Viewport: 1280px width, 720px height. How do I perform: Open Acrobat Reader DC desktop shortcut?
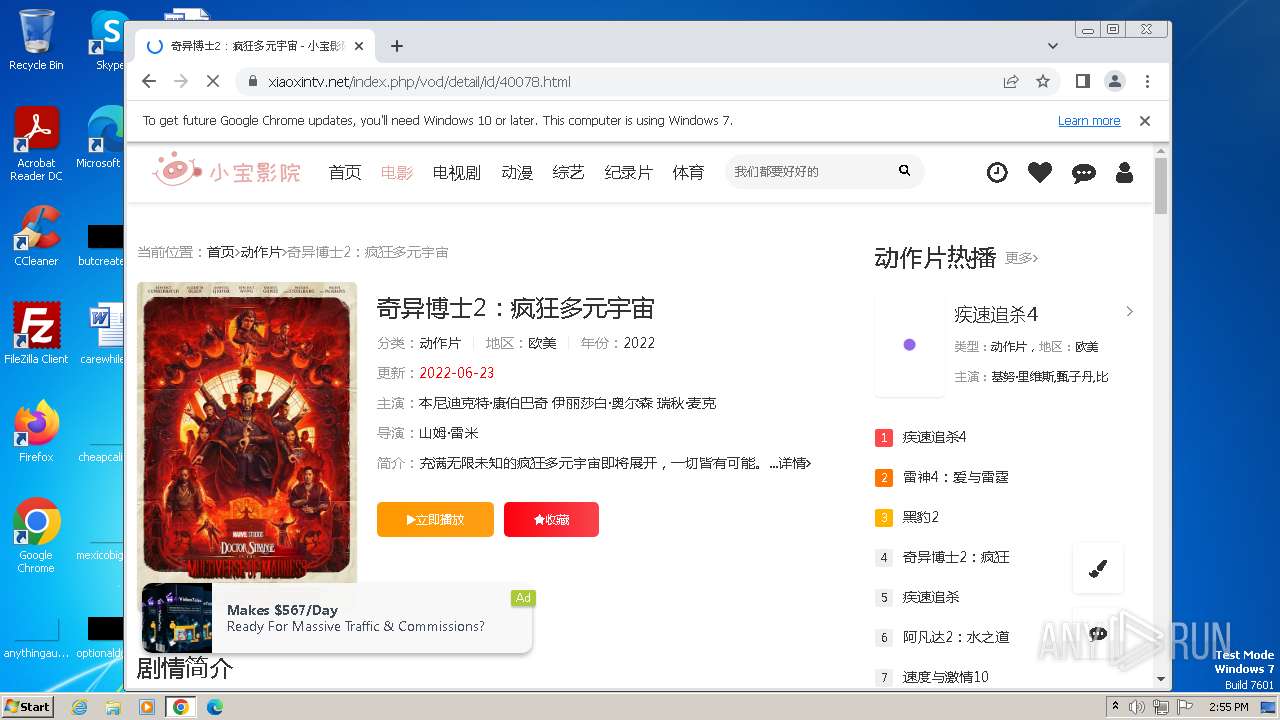36,145
